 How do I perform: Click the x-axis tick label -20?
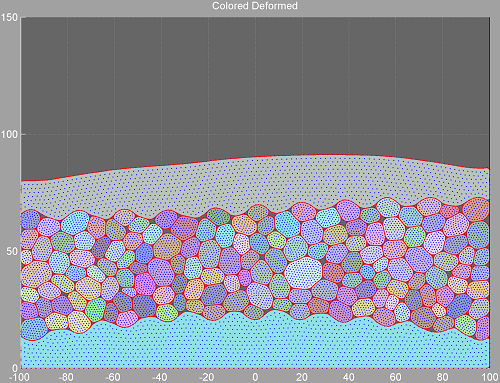pyautogui.click(x=206, y=377)
